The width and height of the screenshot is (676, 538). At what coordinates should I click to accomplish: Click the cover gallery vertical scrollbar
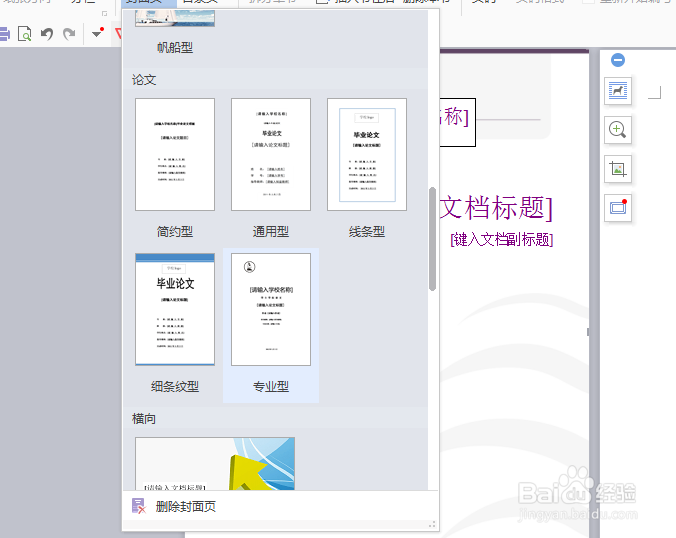pos(432,239)
